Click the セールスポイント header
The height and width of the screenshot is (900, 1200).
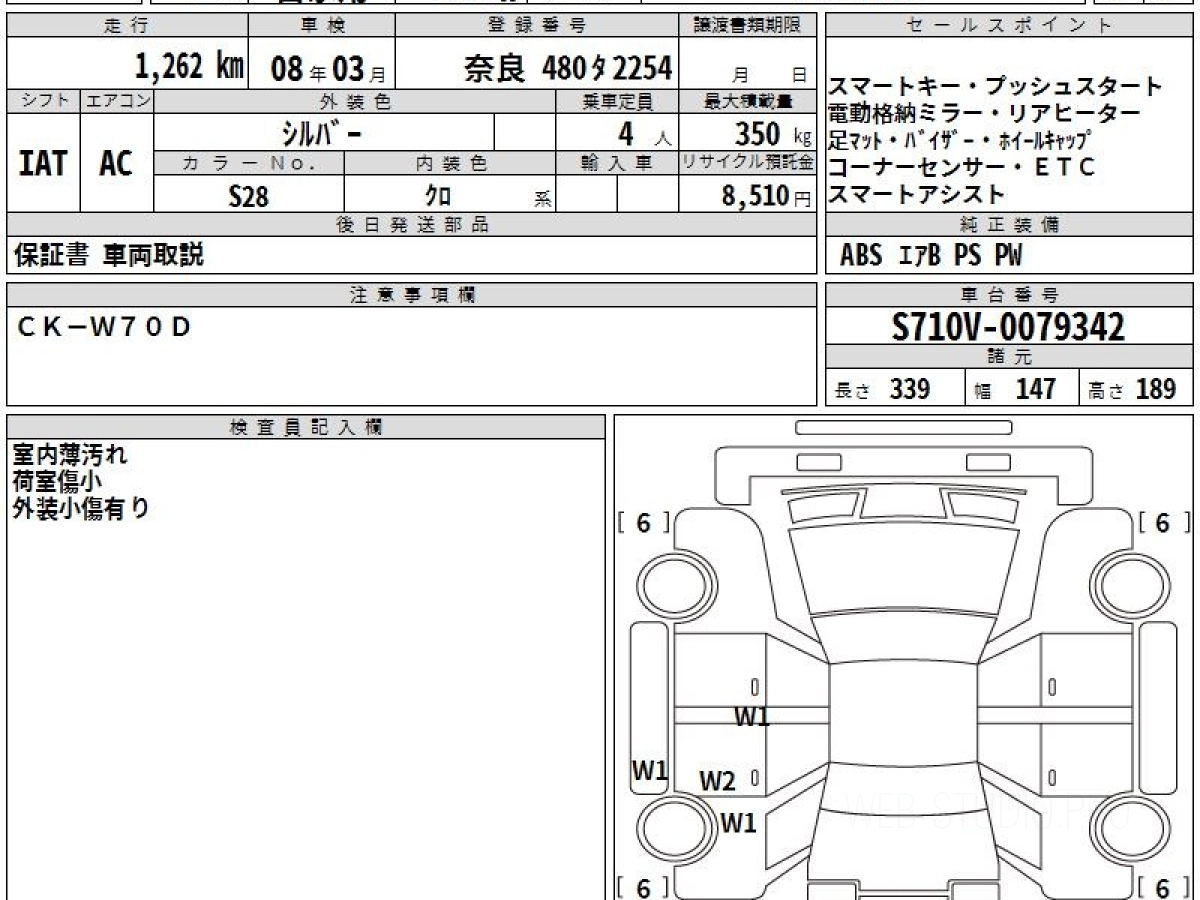pyautogui.click(x=1009, y=26)
